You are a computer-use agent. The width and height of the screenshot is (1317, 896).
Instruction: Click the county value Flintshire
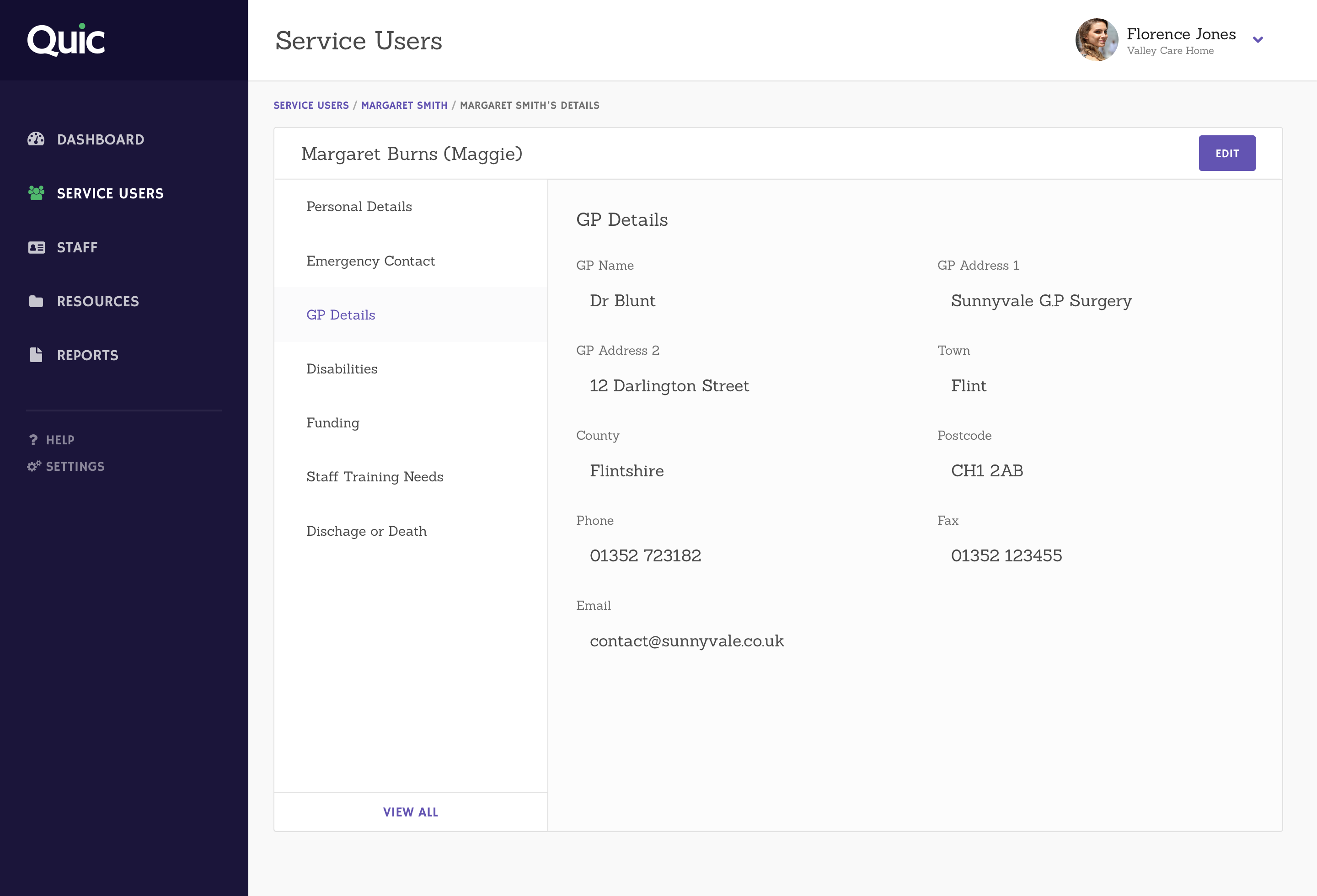point(627,471)
